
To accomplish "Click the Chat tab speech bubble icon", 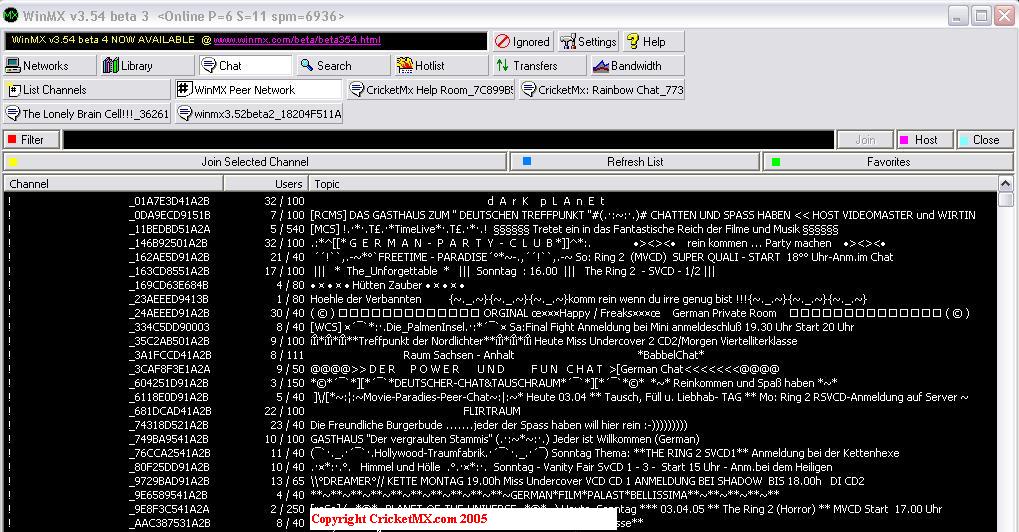I will pyautogui.click(x=209, y=65).
